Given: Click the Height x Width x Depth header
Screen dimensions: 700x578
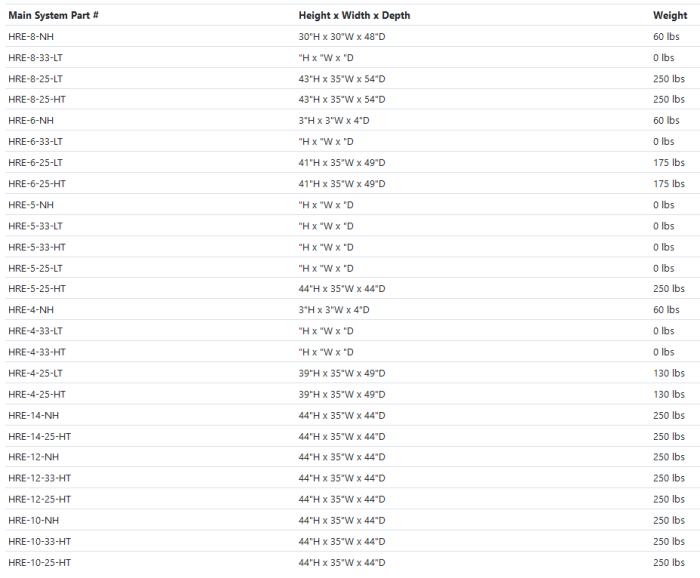Looking at the screenshot, I should [354, 15].
